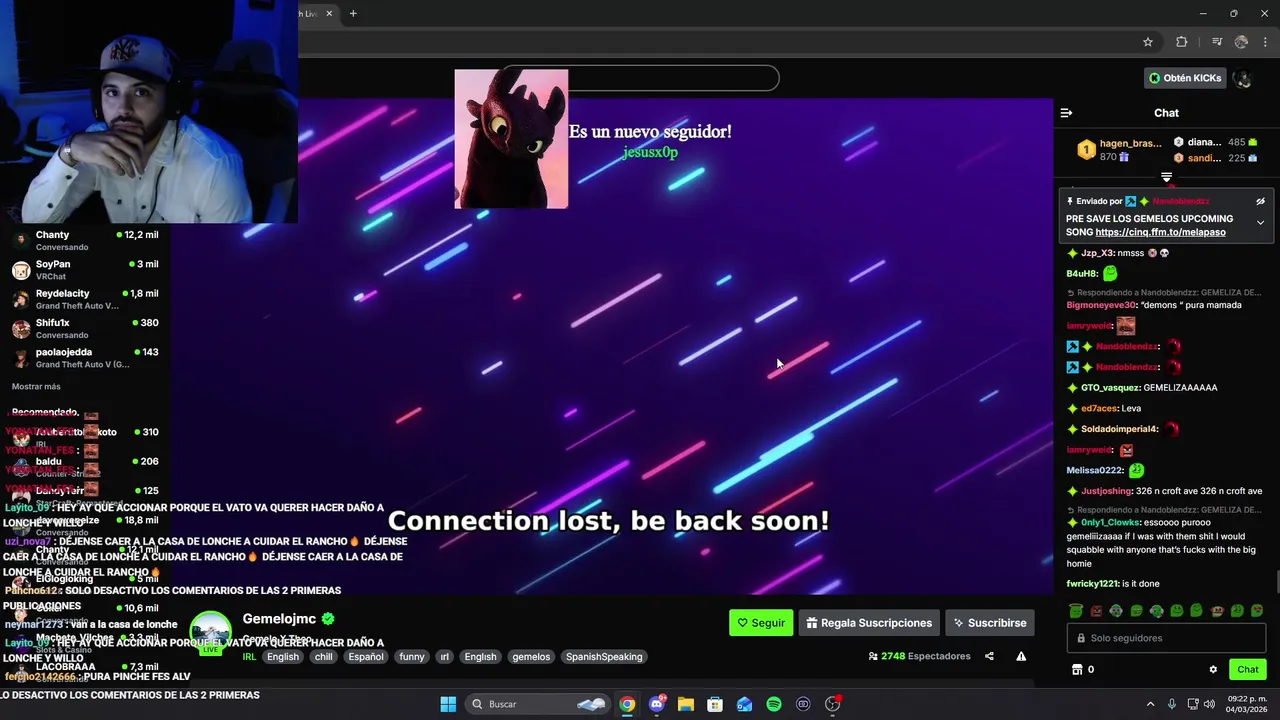Click the Suscribirse button
Viewport: 1280px width, 720px height.
pos(990,623)
